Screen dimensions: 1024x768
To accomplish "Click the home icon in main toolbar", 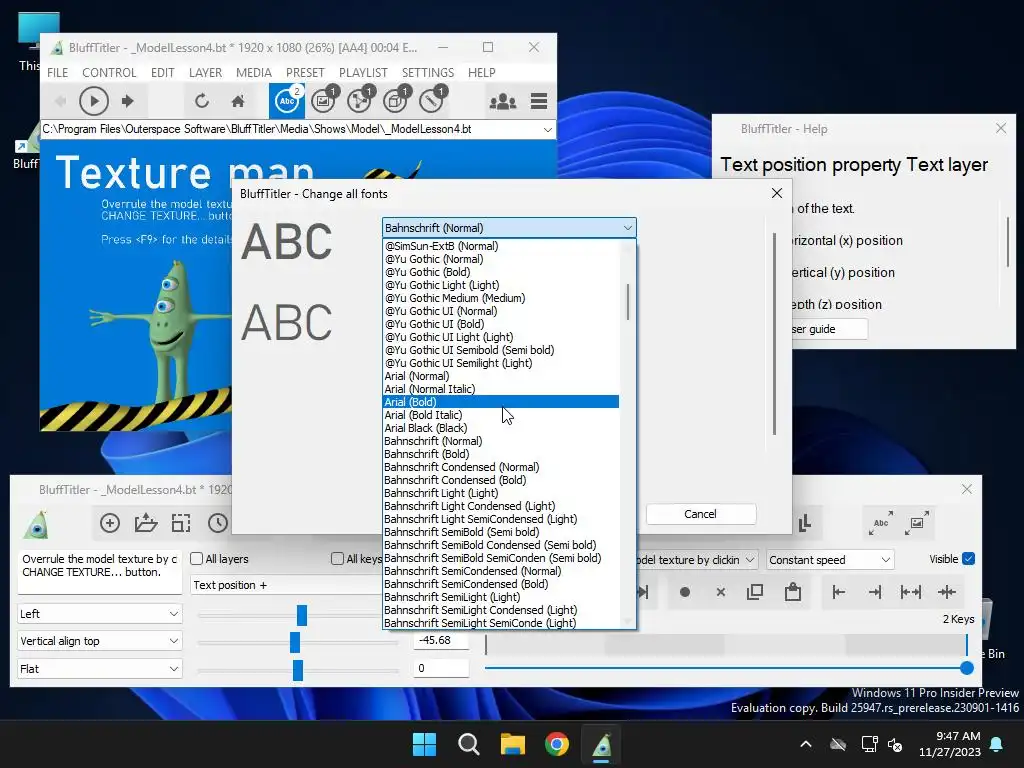I will 238,101.
